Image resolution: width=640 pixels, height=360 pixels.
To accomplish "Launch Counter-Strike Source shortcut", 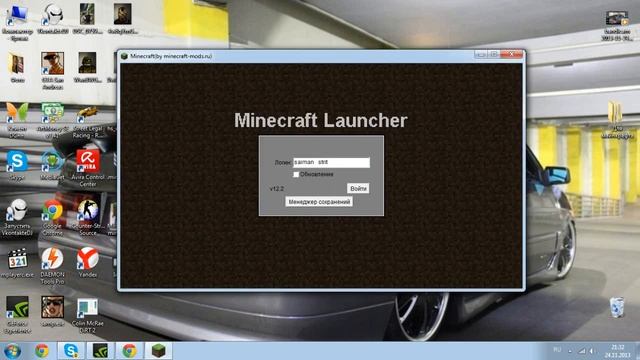I will coord(88,218).
